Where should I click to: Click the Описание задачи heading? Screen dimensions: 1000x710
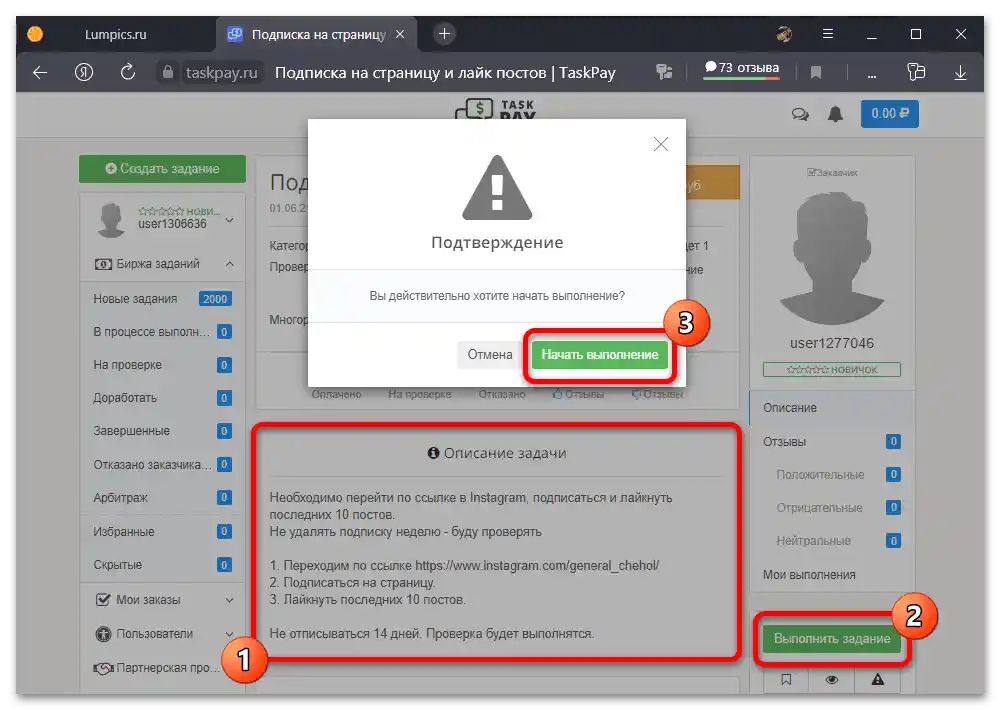(504, 454)
